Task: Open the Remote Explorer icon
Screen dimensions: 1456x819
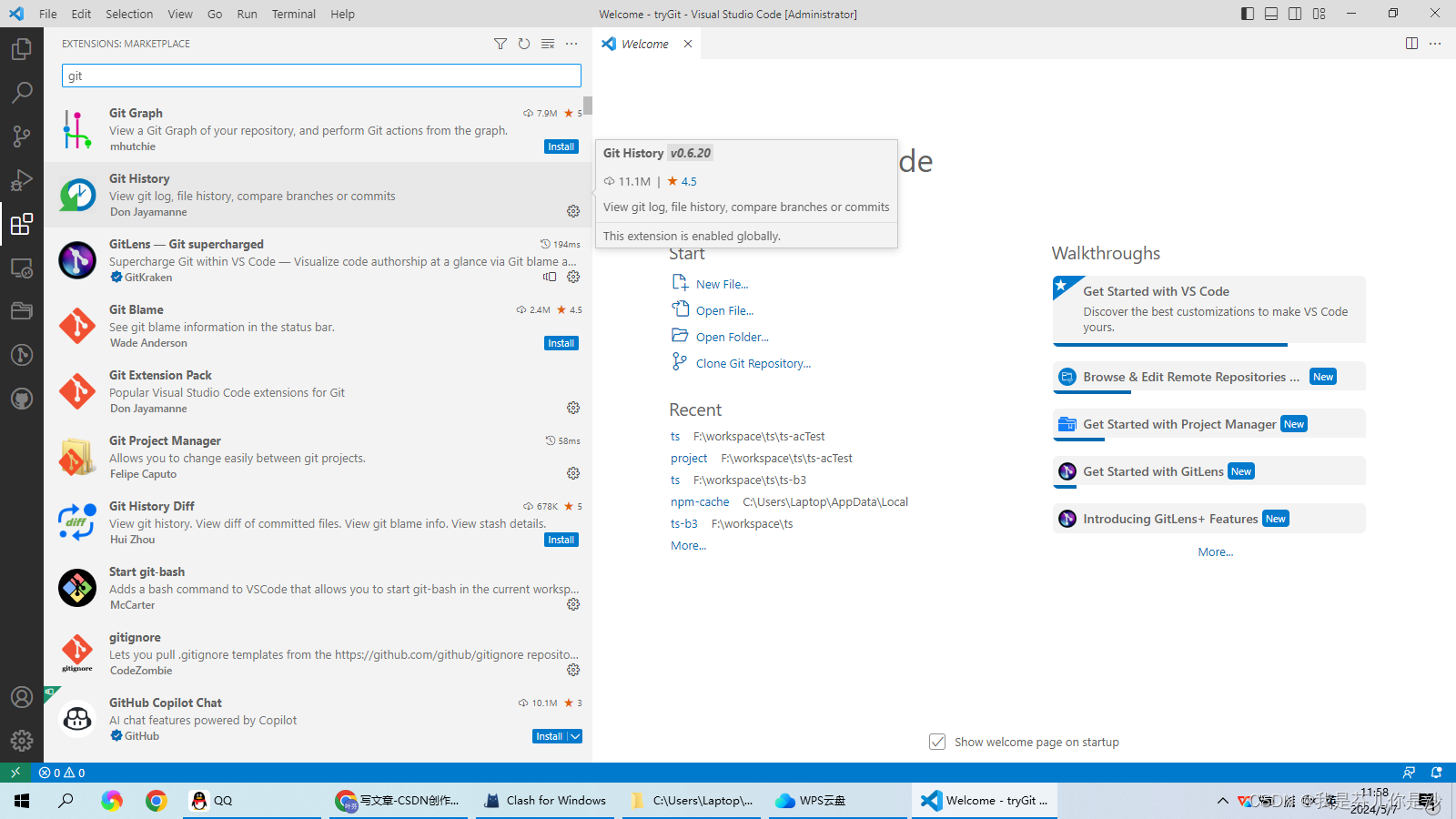Action: pos(22,268)
